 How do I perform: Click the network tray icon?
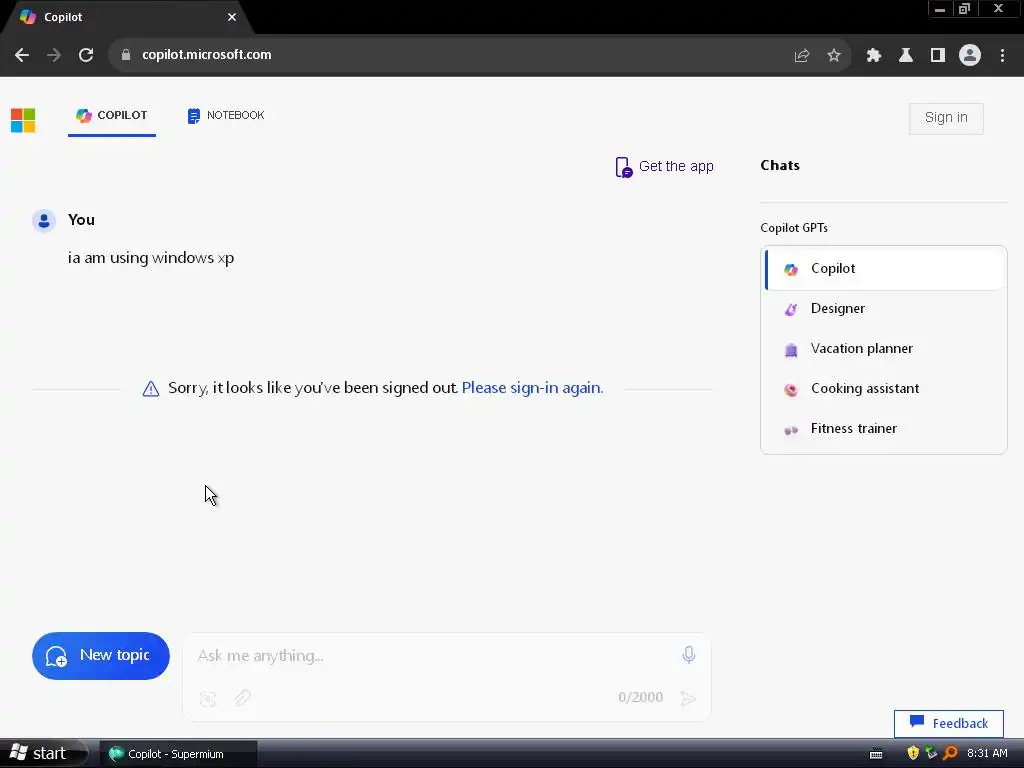(931, 753)
